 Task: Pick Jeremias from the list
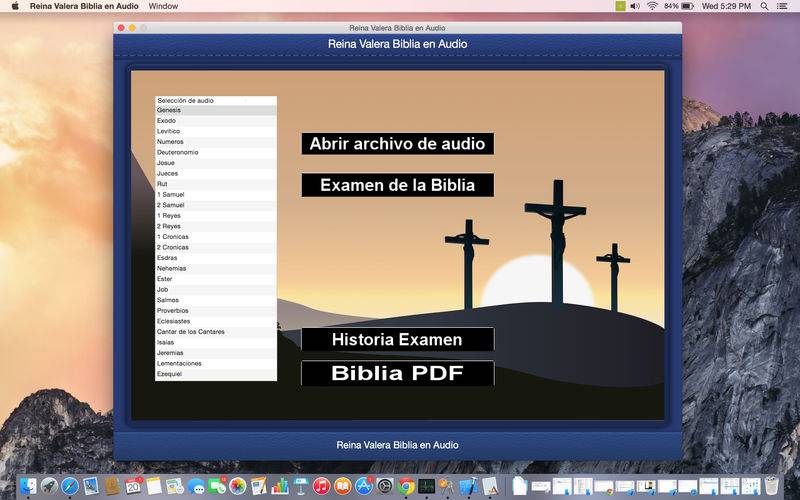216,353
